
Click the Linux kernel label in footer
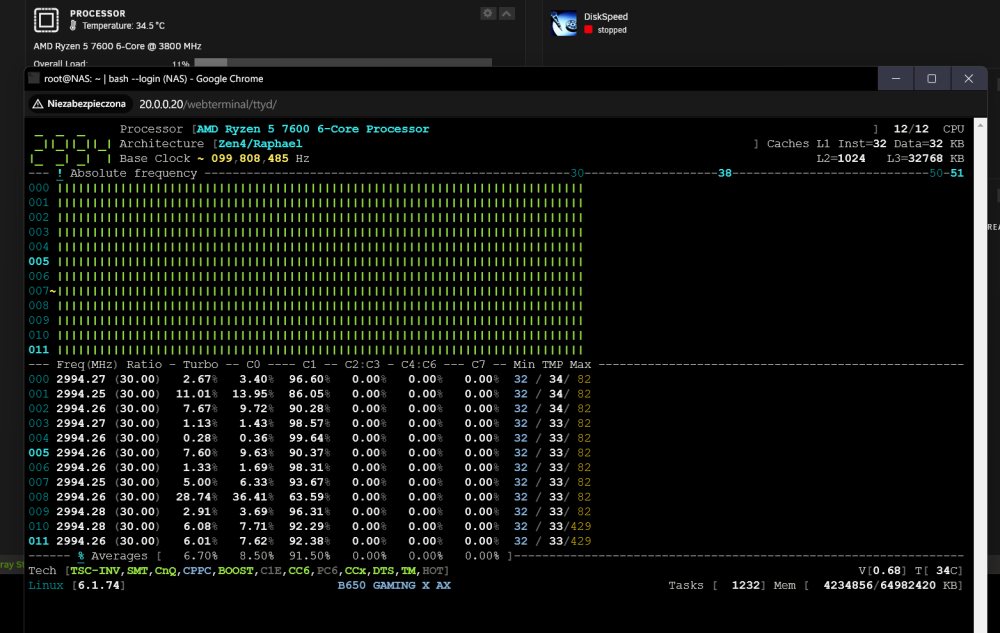click(x=46, y=585)
